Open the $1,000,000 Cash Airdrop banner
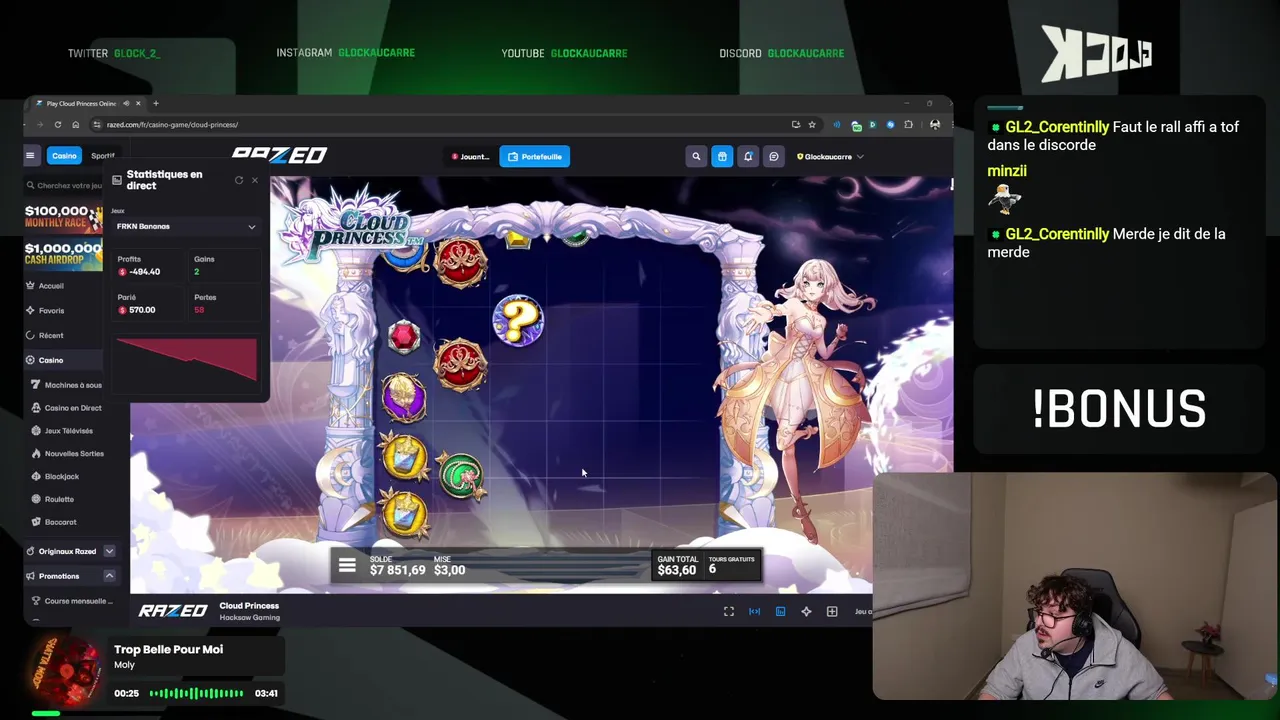This screenshot has width=1280, height=720. pyautogui.click(x=63, y=254)
